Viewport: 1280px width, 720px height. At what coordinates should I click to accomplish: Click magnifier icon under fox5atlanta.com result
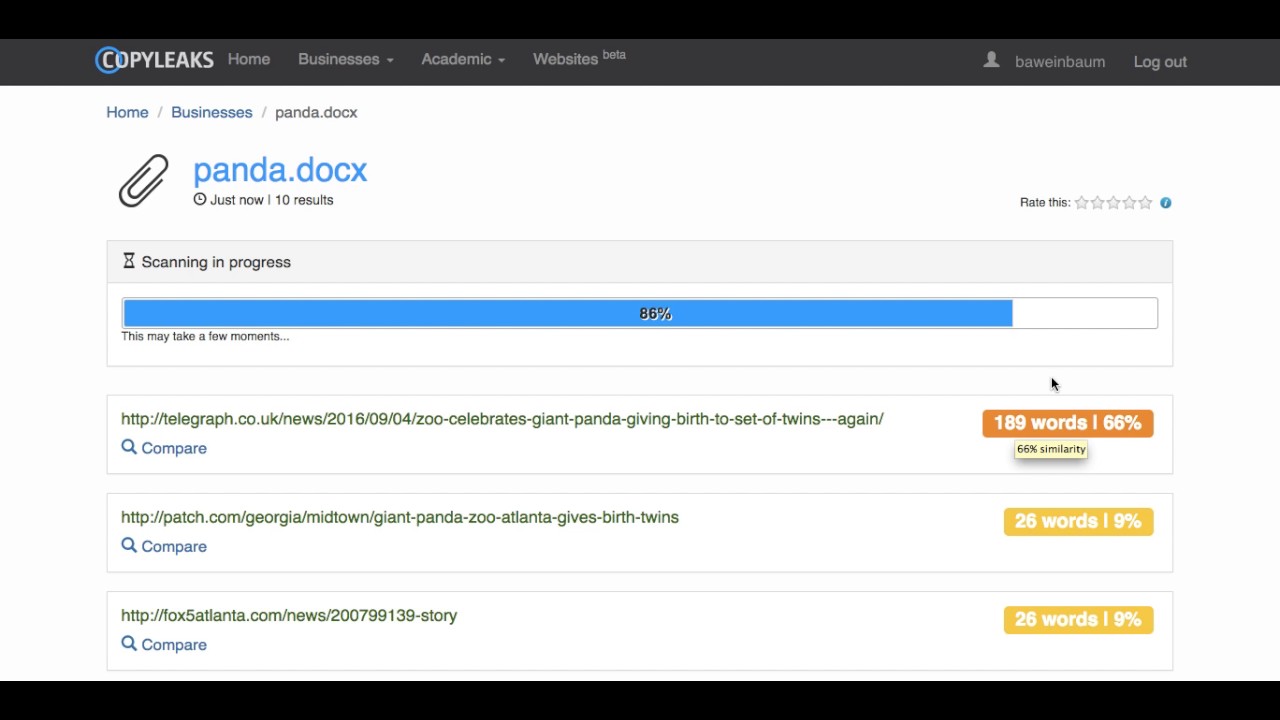coord(129,643)
